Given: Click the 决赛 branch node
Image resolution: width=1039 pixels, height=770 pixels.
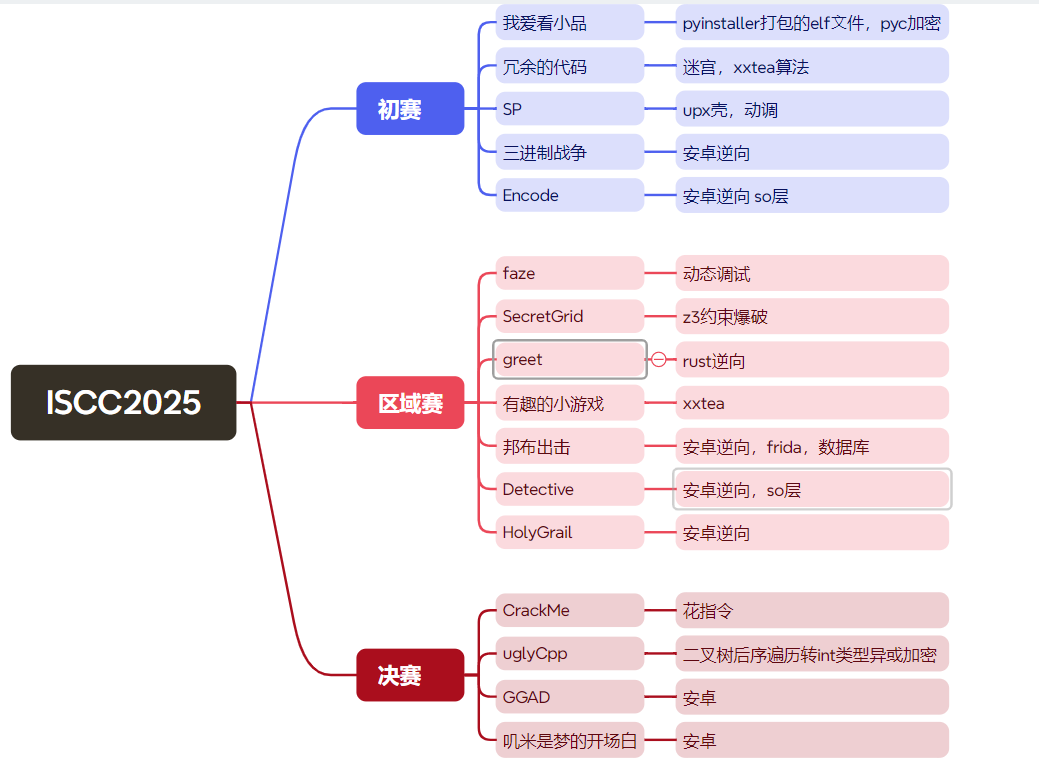Looking at the screenshot, I should [410, 674].
